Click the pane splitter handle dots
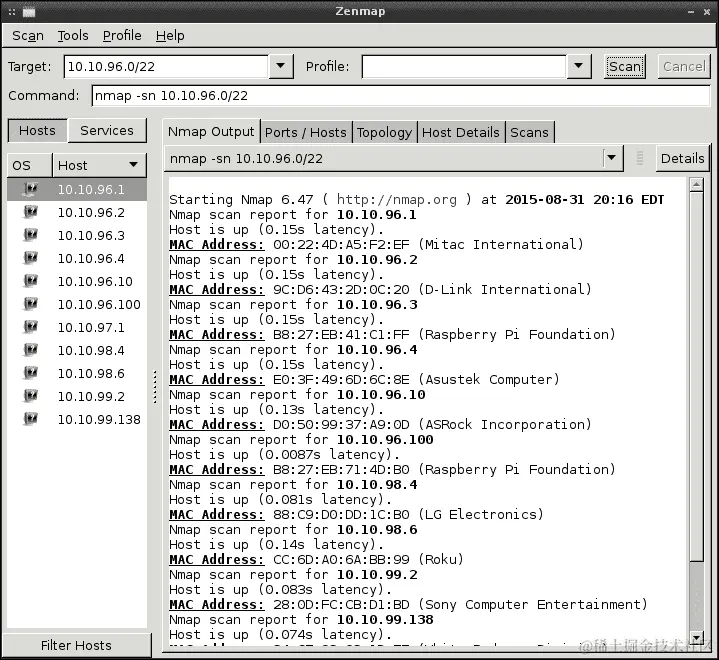Image resolution: width=719 pixels, height=660 pixels. click(x=155, y=387)
